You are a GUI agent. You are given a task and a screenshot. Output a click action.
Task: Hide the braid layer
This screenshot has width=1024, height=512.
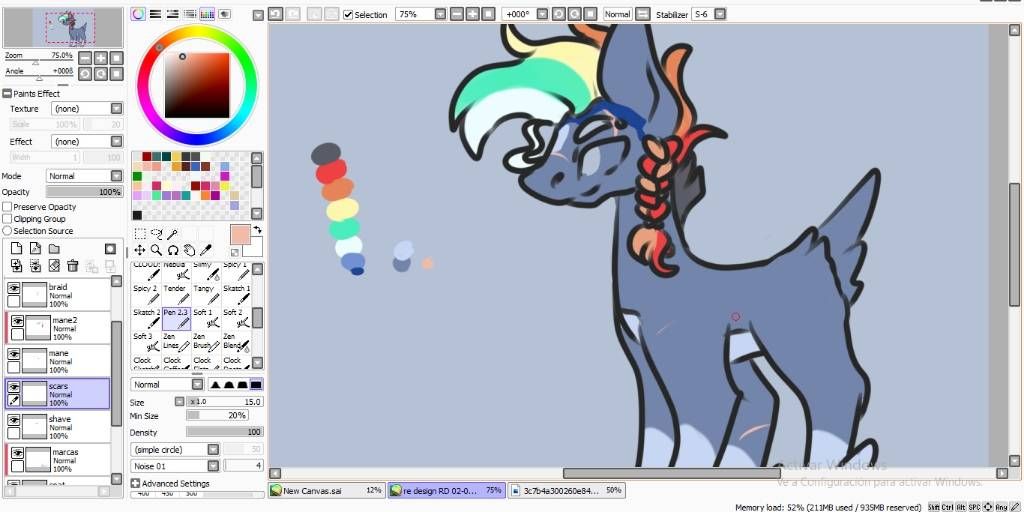coord(13,288)
